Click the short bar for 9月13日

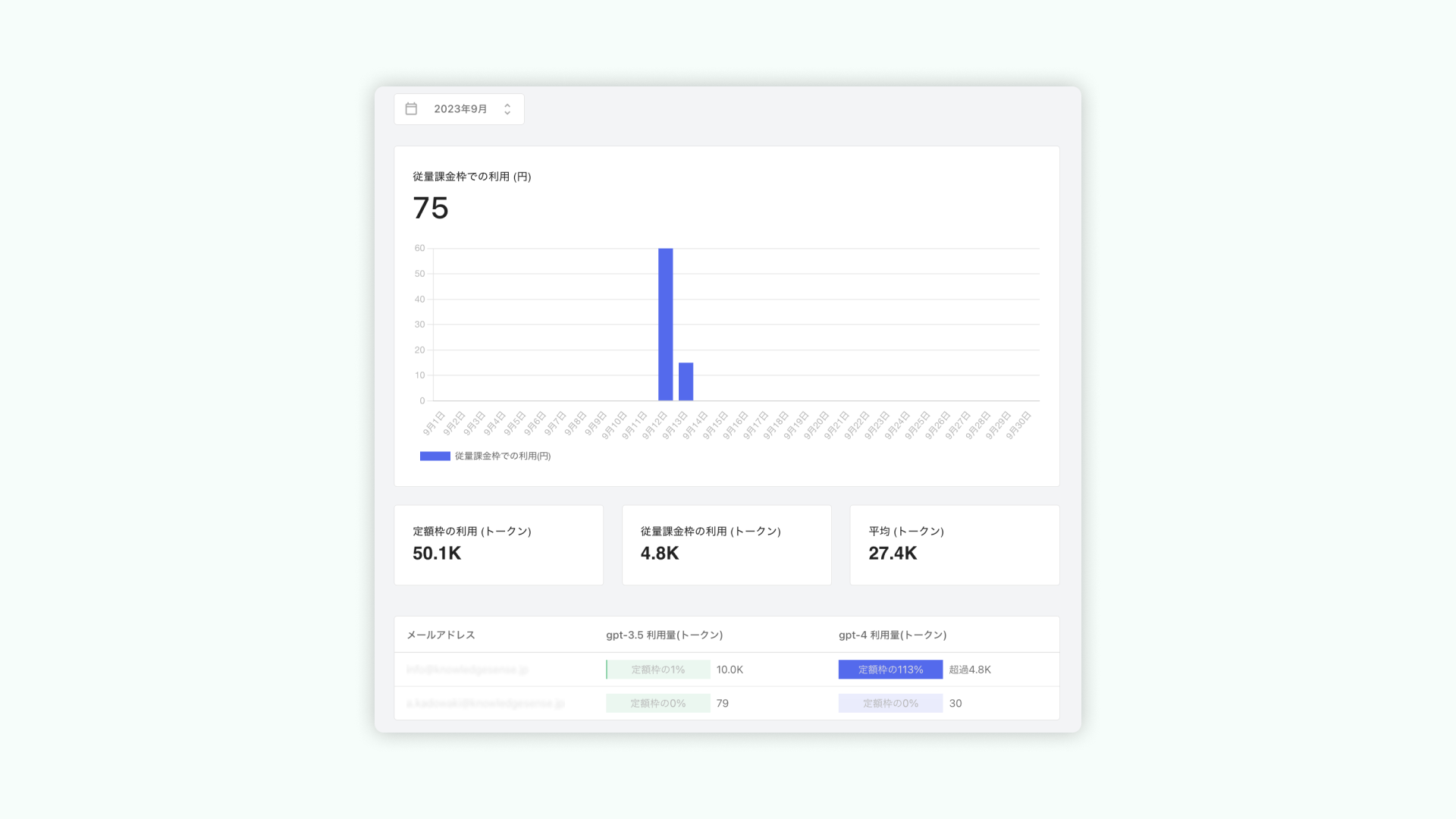(686, 381)
